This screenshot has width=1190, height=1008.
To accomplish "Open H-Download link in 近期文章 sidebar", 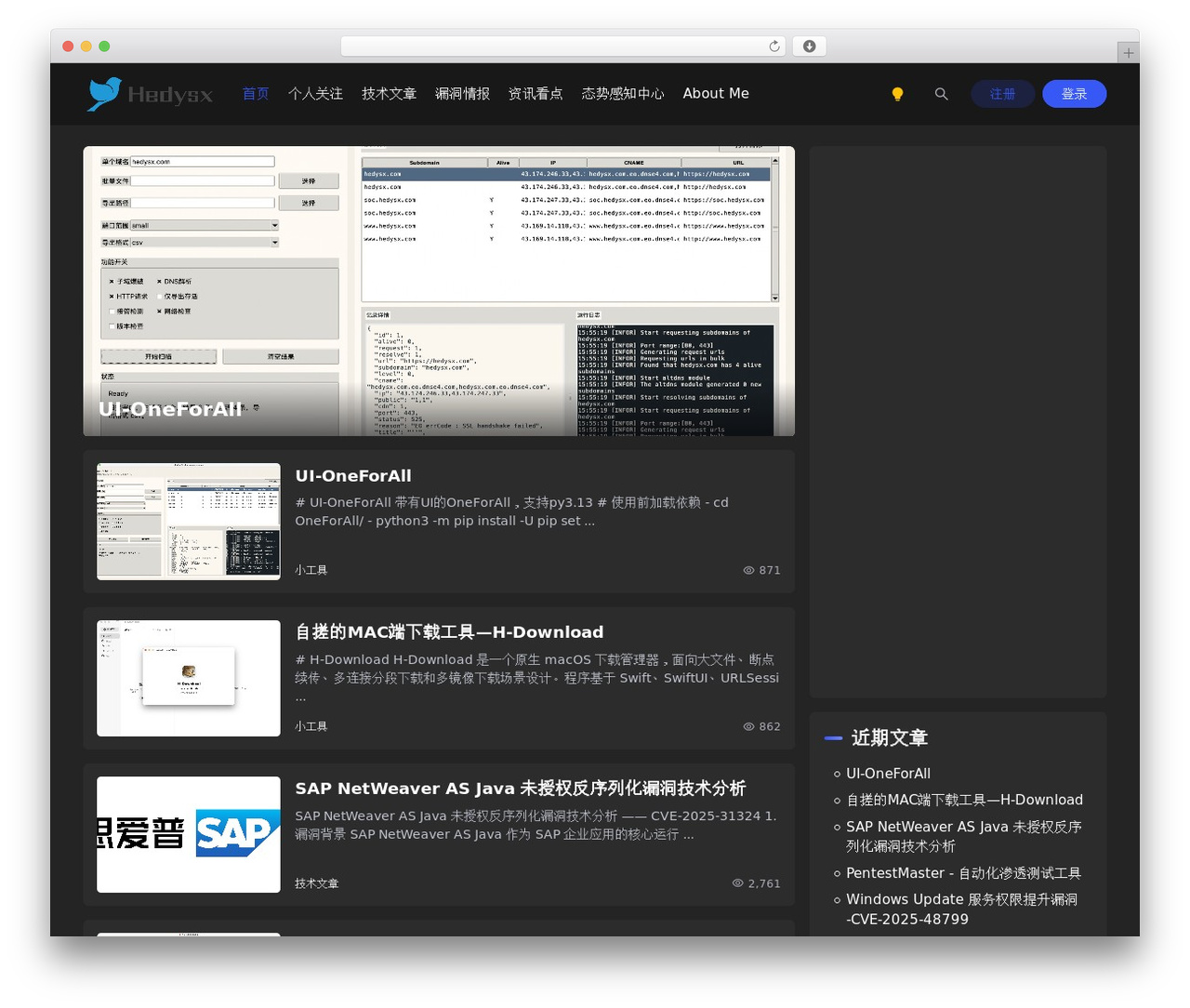I will point(964,800).
